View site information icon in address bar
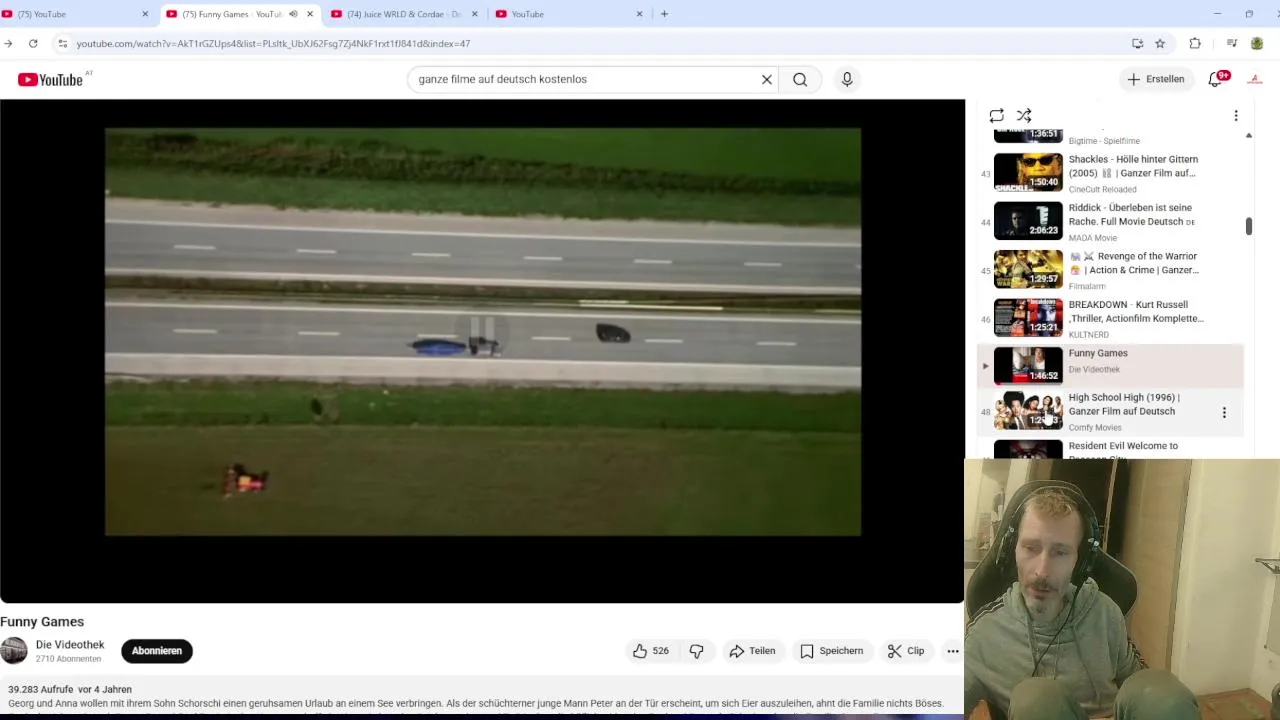The height and width of the screenshot is (720, 1280). click(x=62, y=43)
